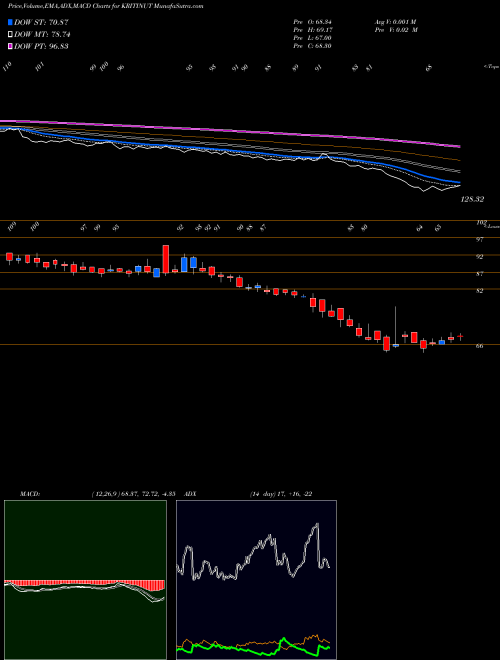Click the '<Tops' label at top right
This screenshot has height=660, width=500.
(491, 67)
